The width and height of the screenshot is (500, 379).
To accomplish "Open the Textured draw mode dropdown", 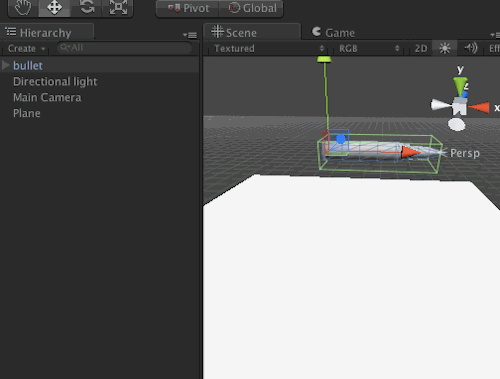I will pyautogui.click(x=268, y=49).
